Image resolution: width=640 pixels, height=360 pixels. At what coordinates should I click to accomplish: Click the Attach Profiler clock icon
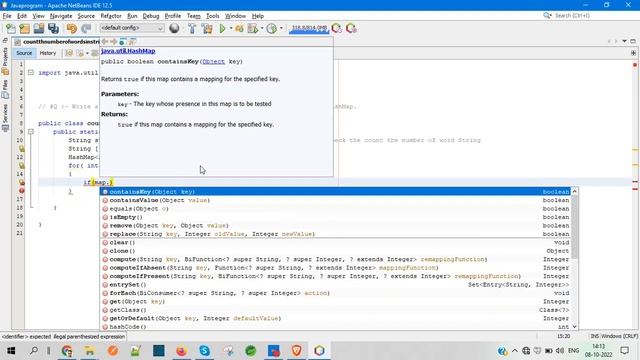[271, 29]
